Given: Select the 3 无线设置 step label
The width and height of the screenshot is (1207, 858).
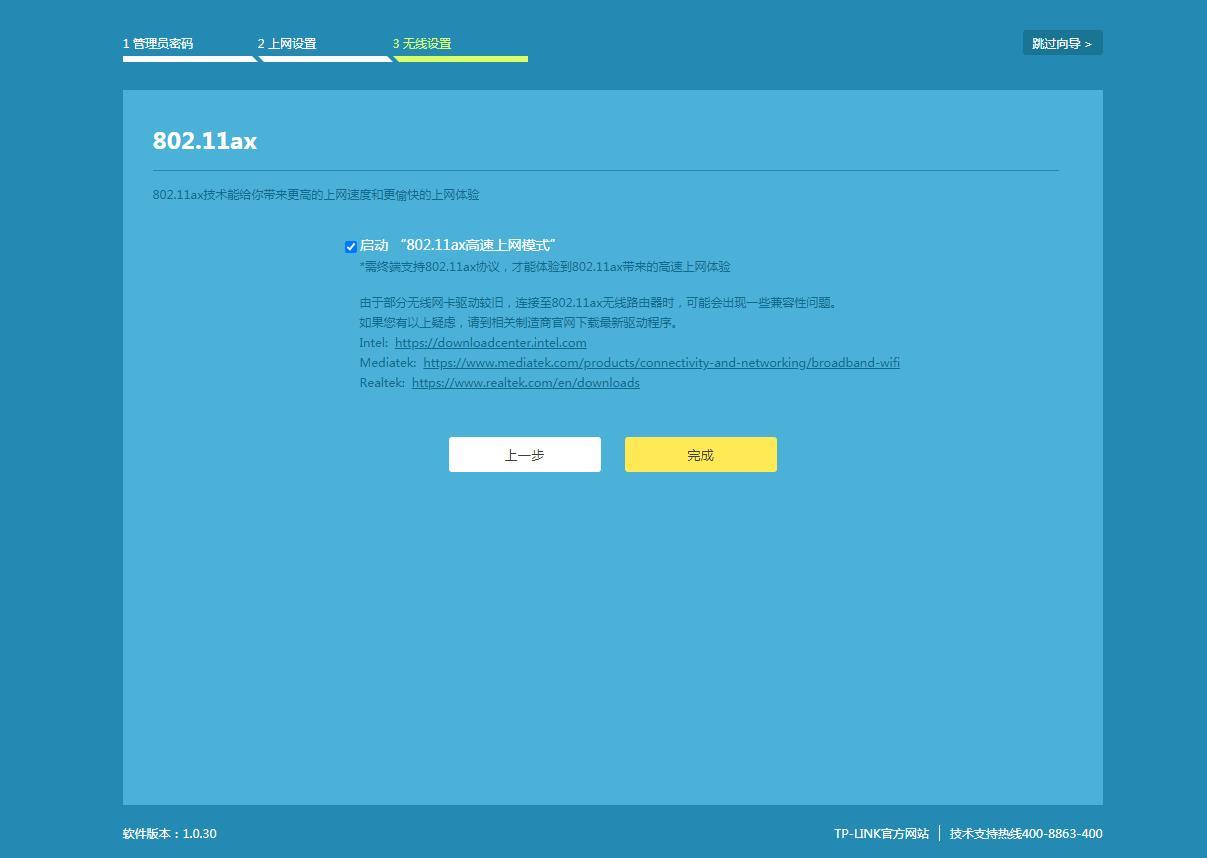Looking at the screenshot, I should tap(423, 43).
